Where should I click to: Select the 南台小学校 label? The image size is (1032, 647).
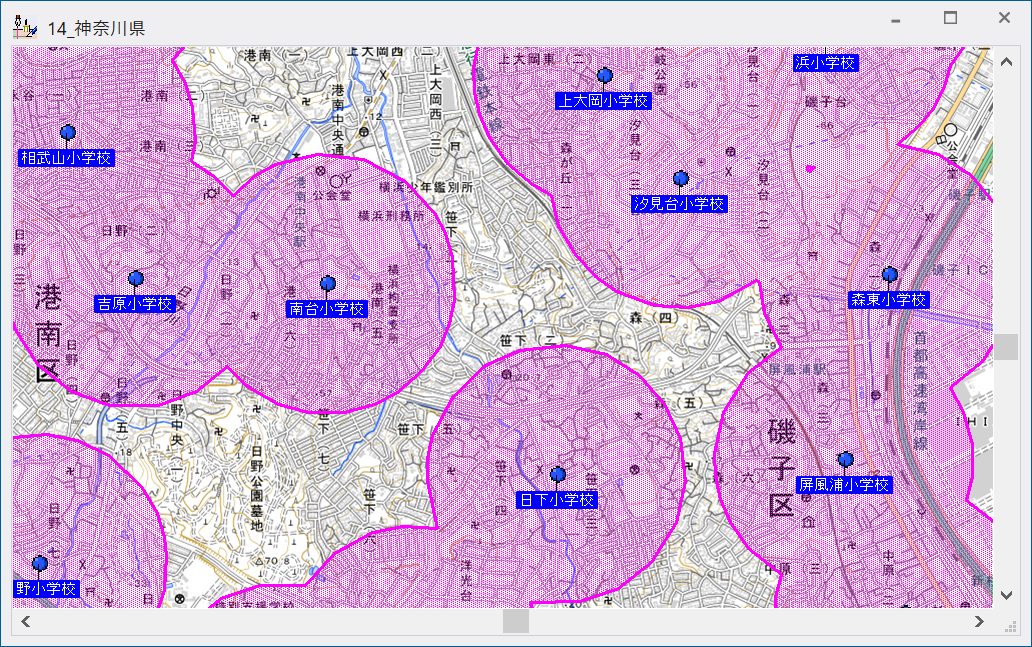click(327, 309)
